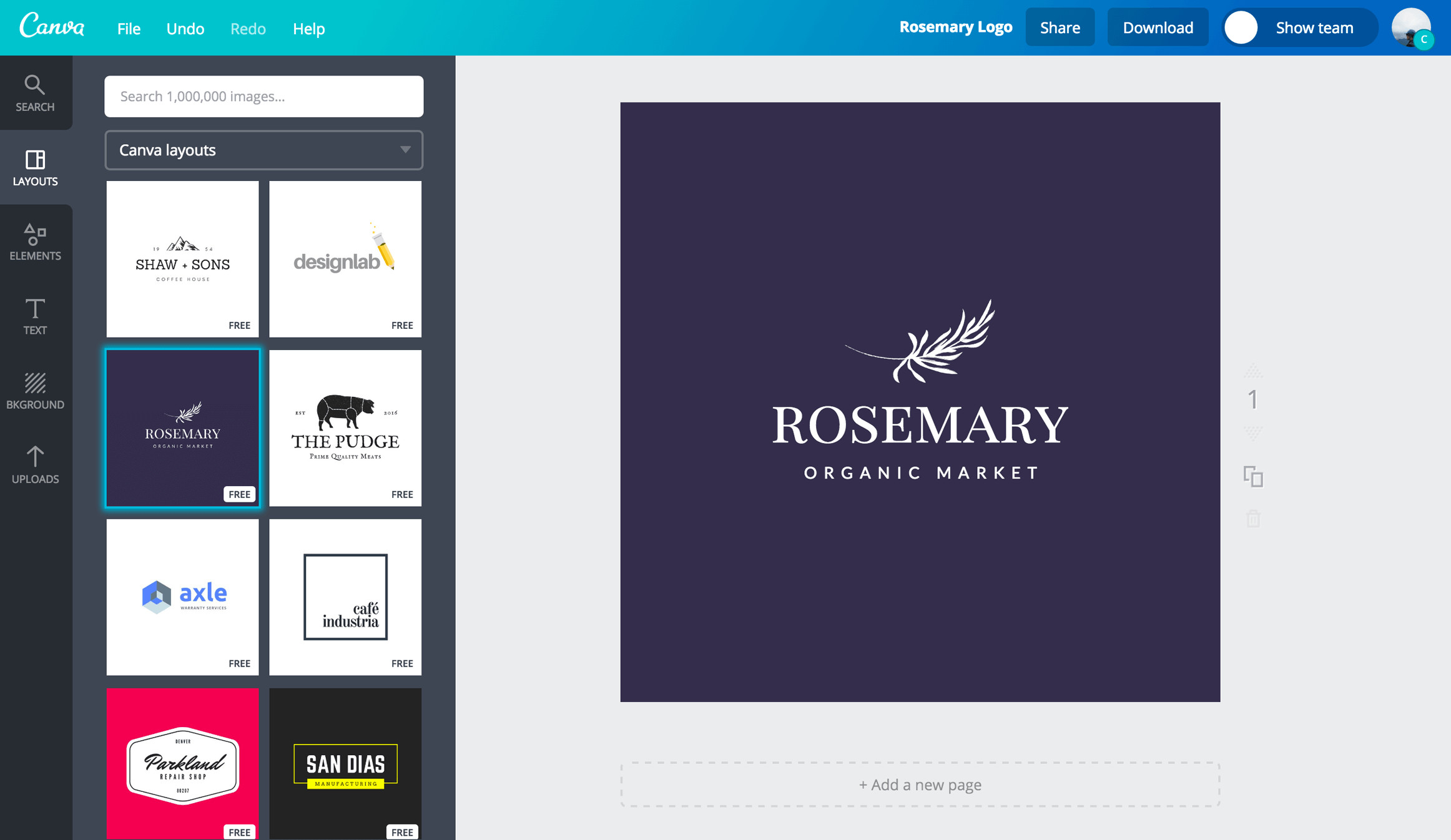Click the Share button
Image resolution: width=1451 pixels, height=840 pixels.
pos(1059,27)
